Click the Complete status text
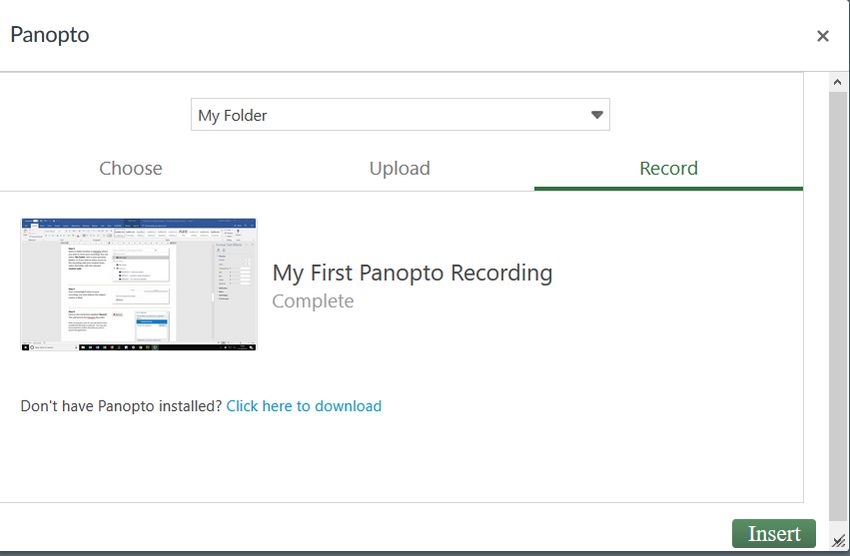The height and width of the screenshot is (556, 850). (313, 301)
